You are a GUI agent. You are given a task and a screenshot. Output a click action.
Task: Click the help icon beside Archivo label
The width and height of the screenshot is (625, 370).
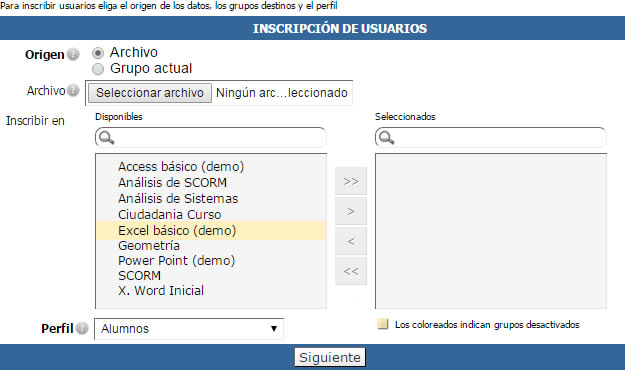(x=73, y=91)
